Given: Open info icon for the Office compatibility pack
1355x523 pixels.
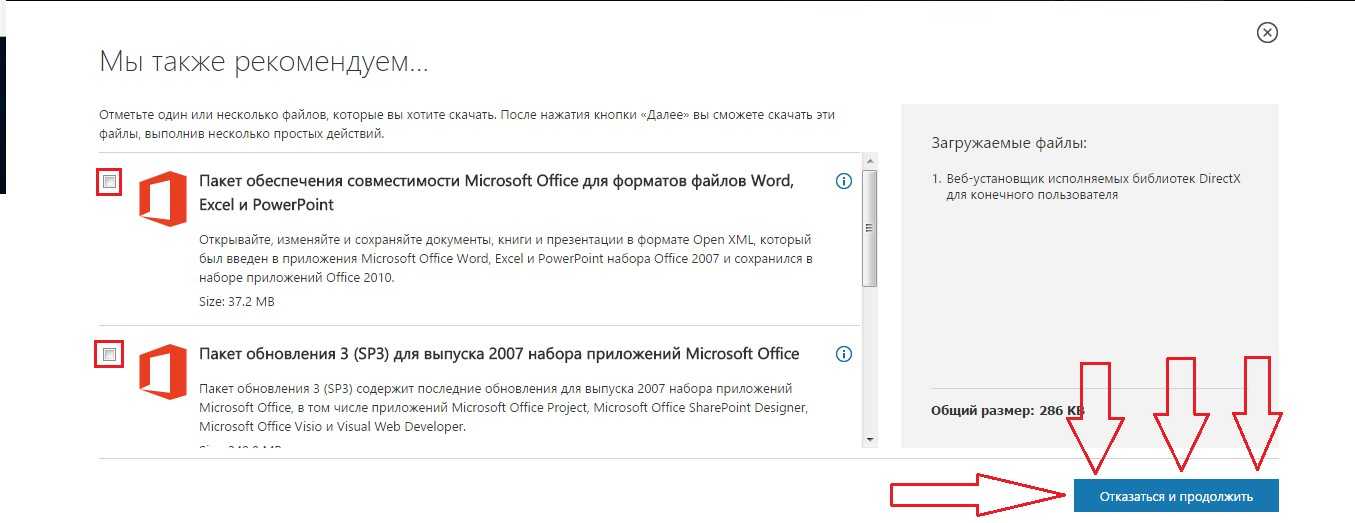Looking at the screenshot, I should tap(843, 181).
